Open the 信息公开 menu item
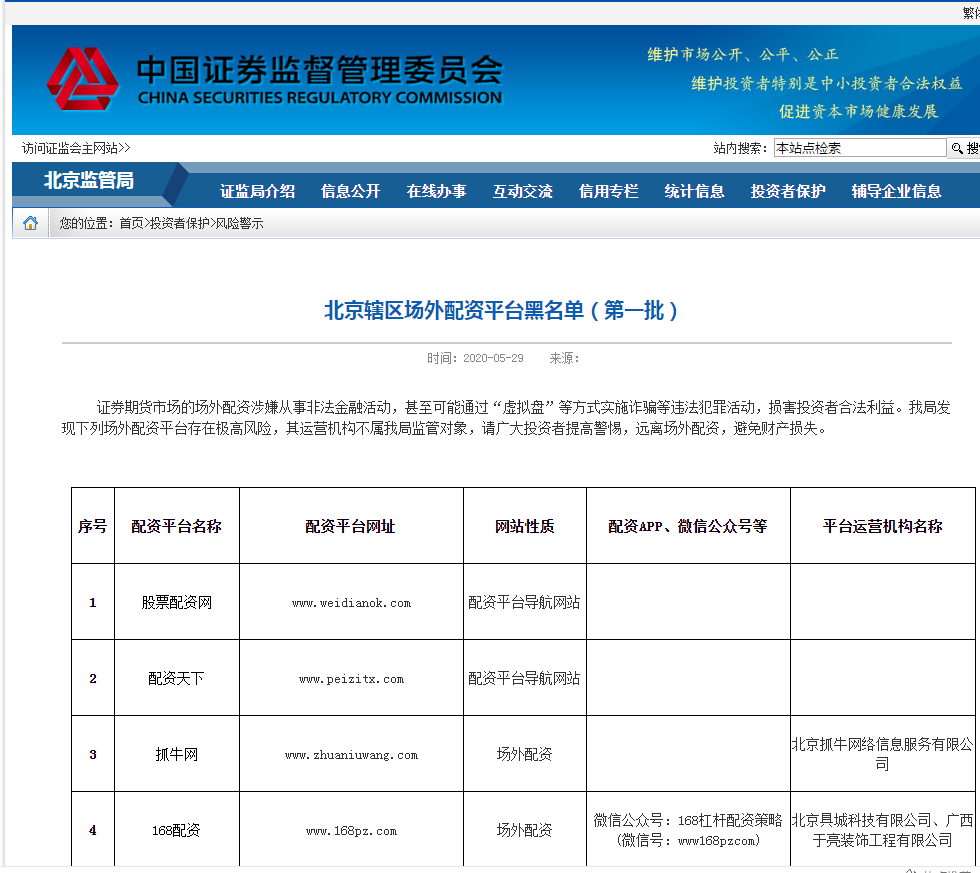This screenshot has height=873, width=980. 353,191
